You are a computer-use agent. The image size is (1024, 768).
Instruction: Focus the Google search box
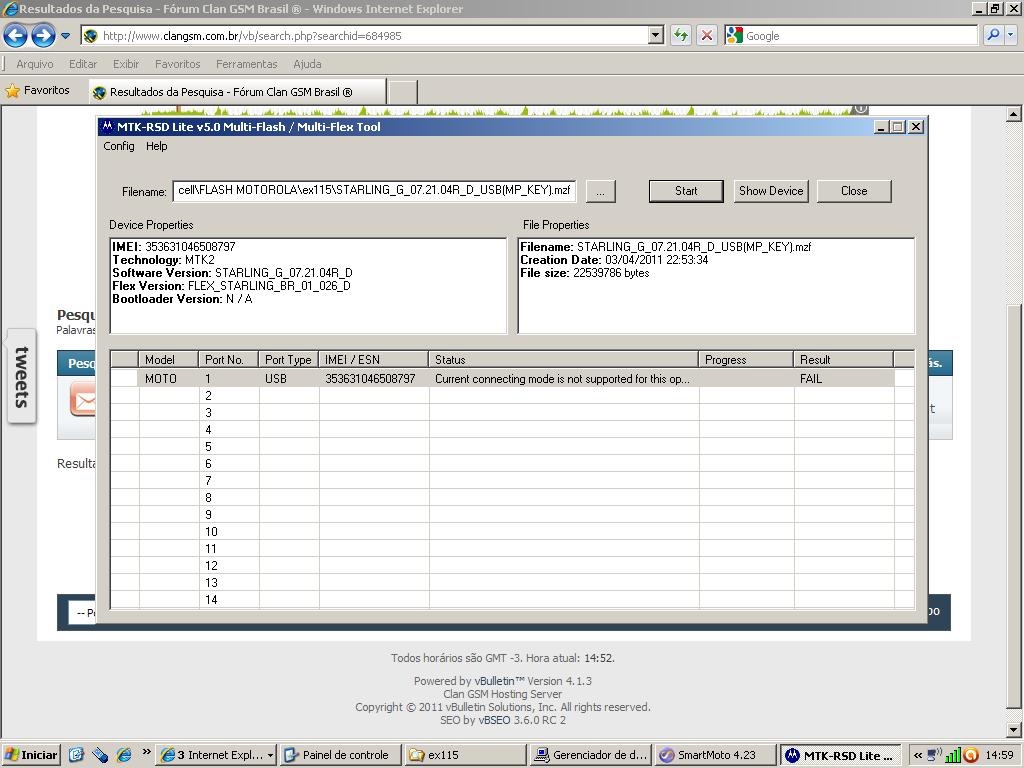[859, 36]
